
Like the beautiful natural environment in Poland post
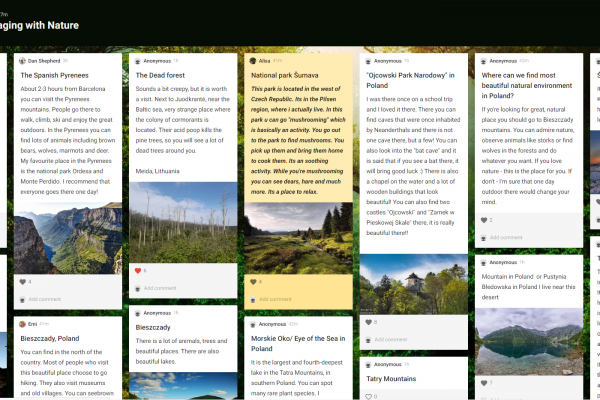[x=484, y=220]
